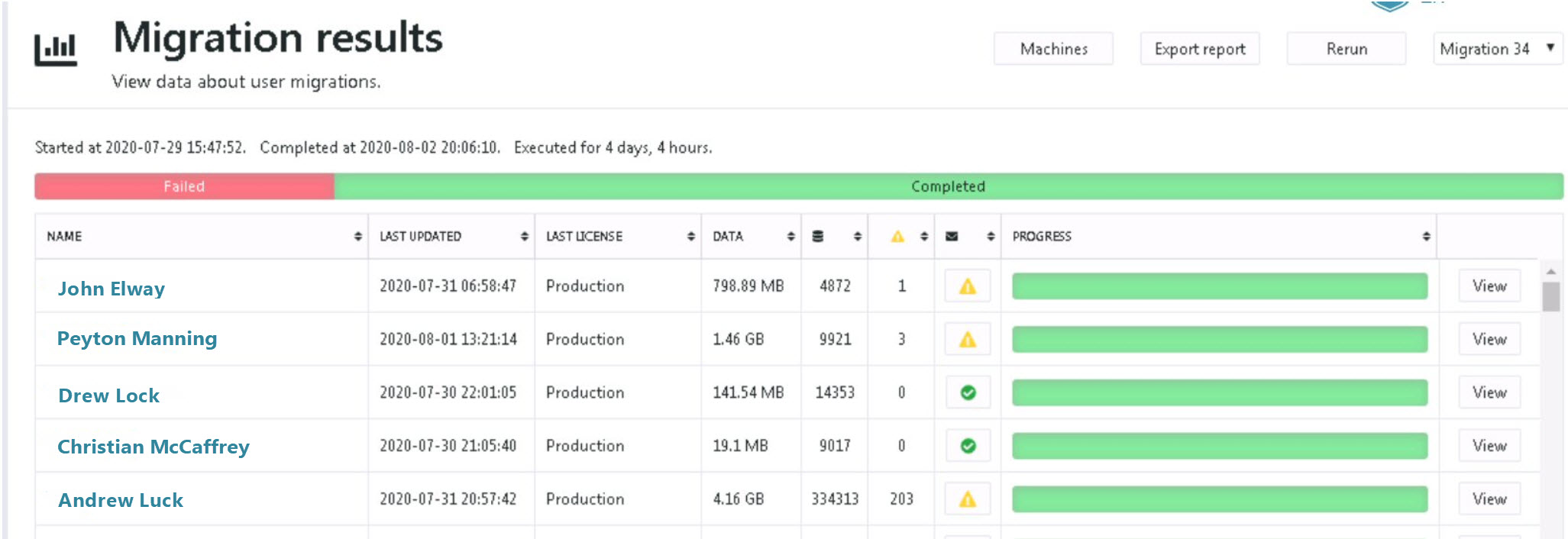
Task: Open the Migration 34 dropdown
Action: tap(1498, 49)
